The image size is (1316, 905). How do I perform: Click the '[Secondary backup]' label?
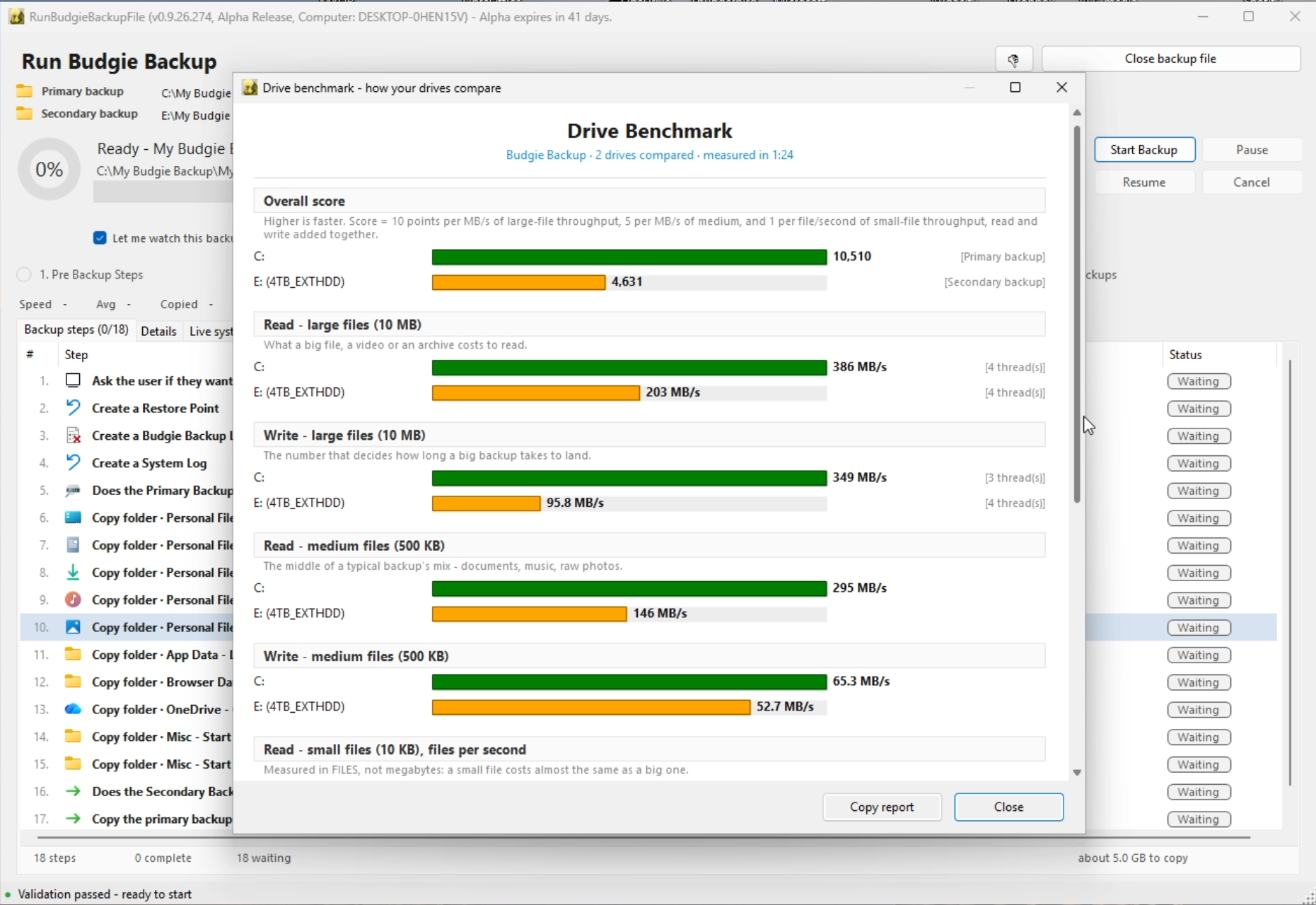tap(995, 282)
